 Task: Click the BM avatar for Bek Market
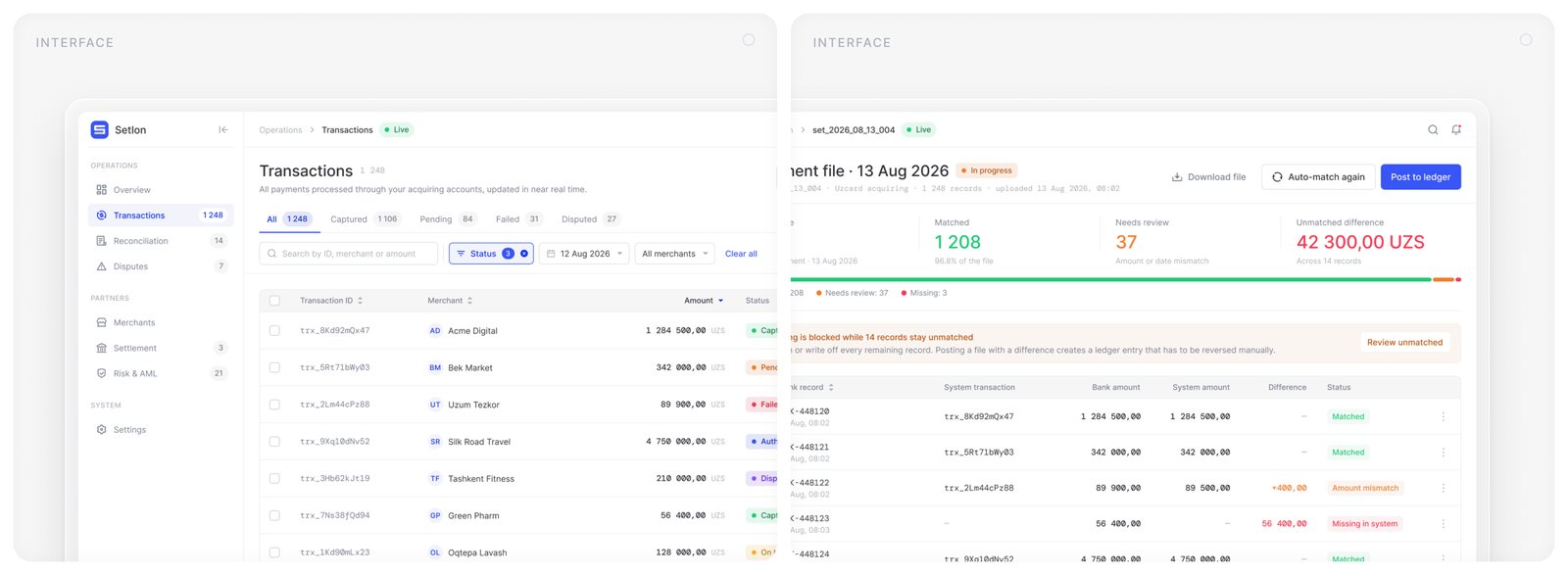[435, 368]
